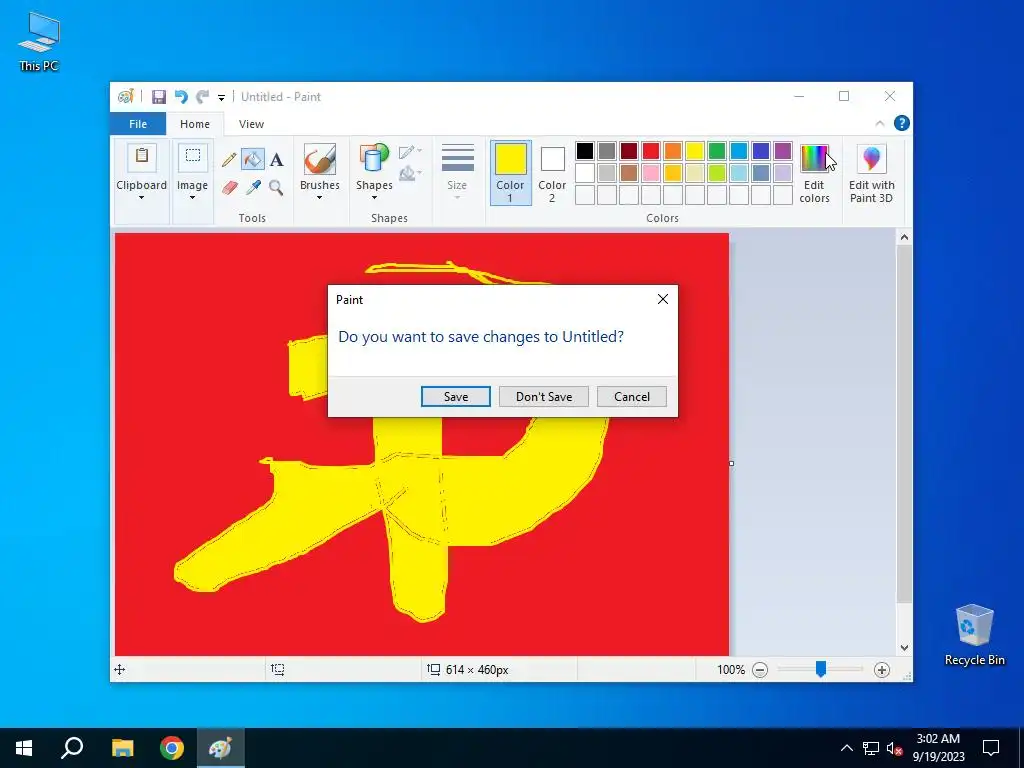Select the Magnifier tool
This screenshot has width=1024, height=768.
click(277, 188)
